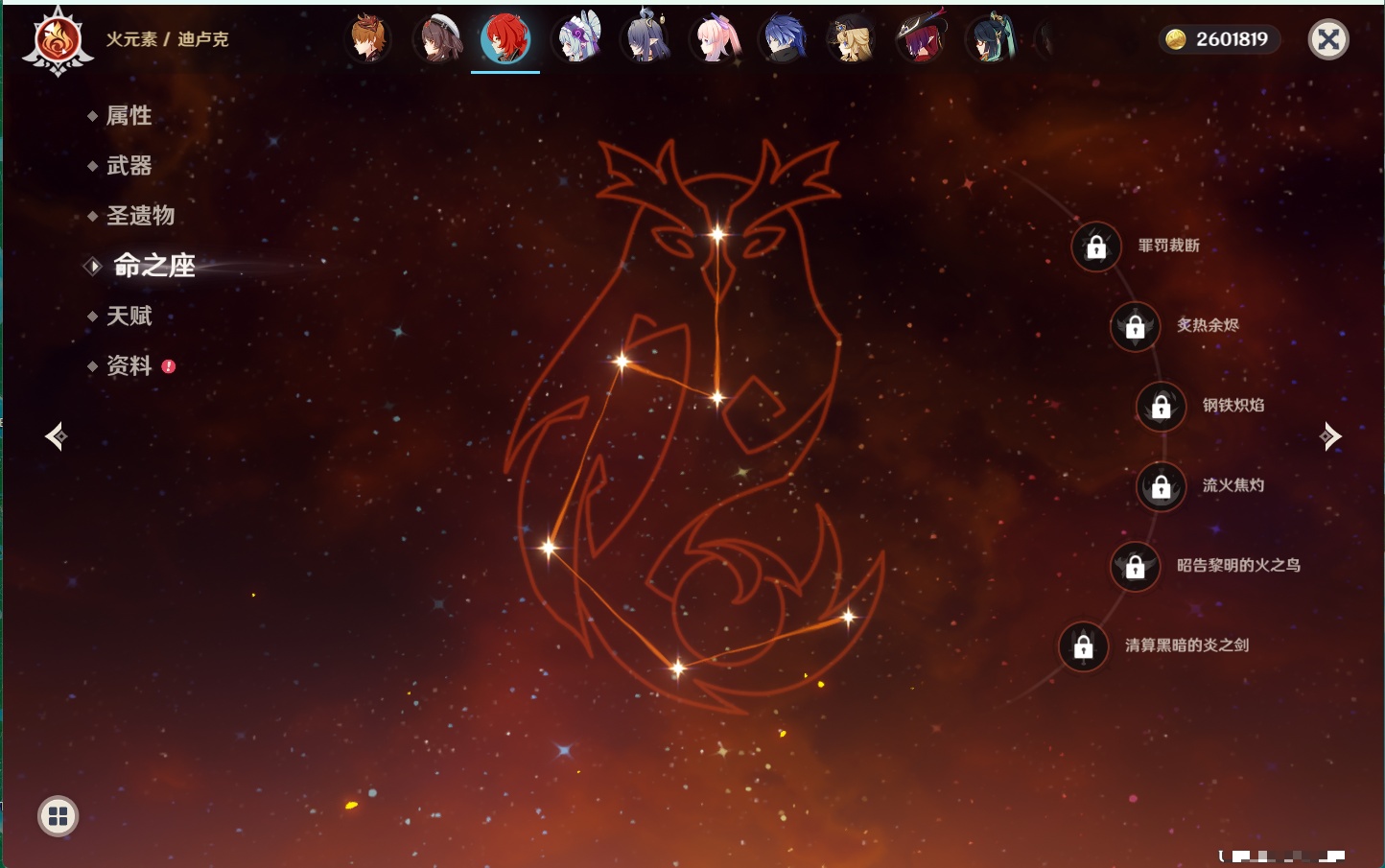This screenshot has width=1385, height=868.
Task: Open the 武器 weapon page
Action: [129, 166]
